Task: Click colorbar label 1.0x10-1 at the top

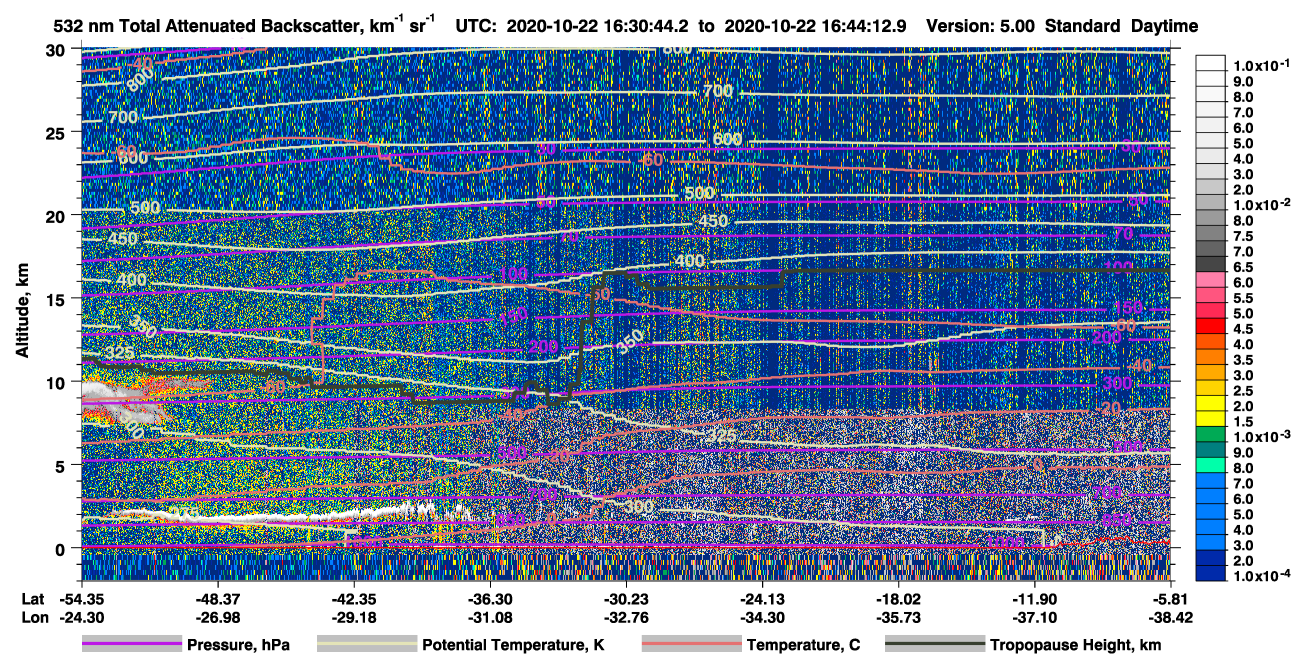Action: point(1263,65)
